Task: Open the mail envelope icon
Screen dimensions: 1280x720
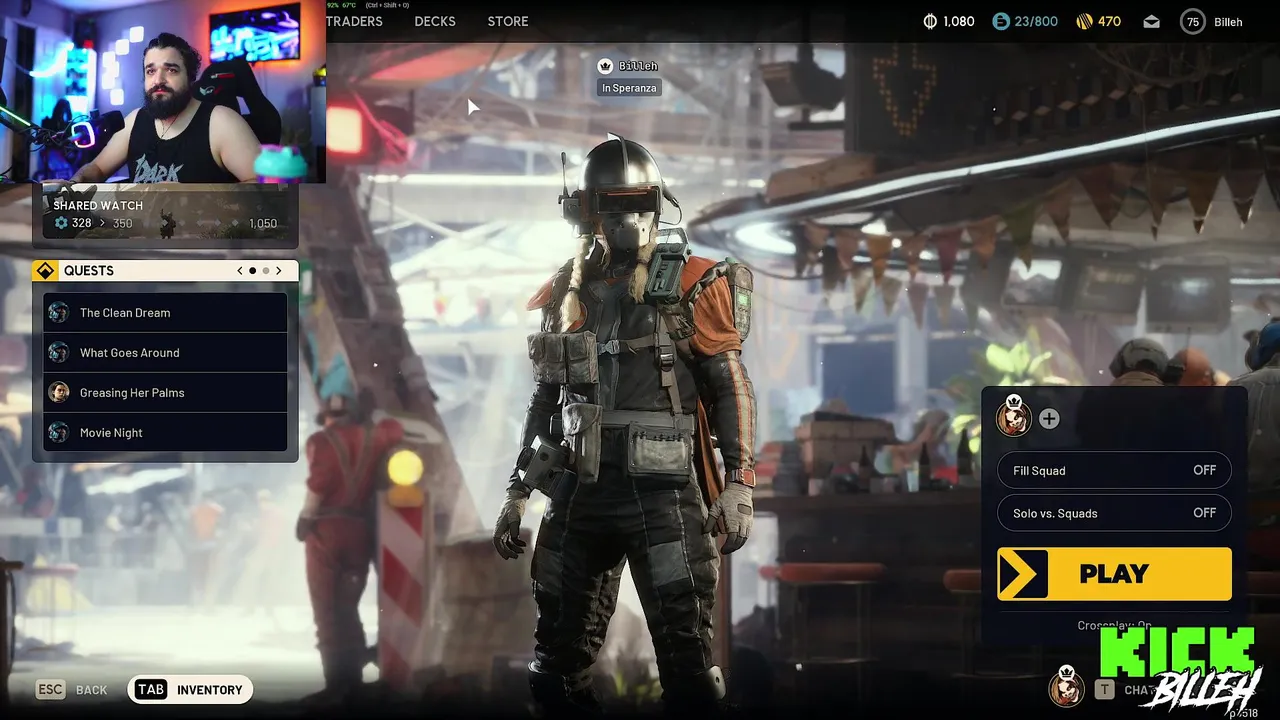Action: [1152, 21]
